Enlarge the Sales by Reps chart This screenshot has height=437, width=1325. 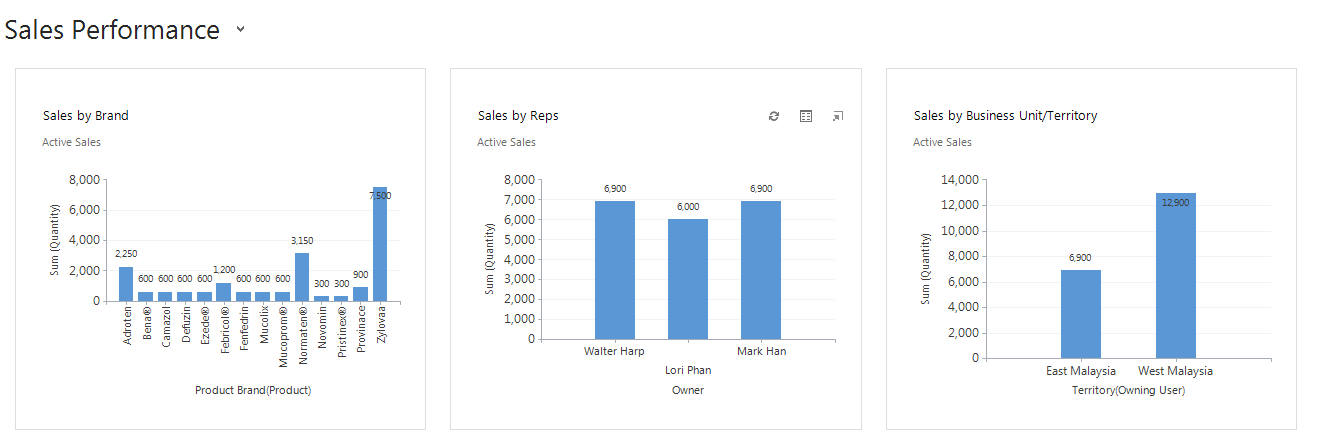pos(838,116)
